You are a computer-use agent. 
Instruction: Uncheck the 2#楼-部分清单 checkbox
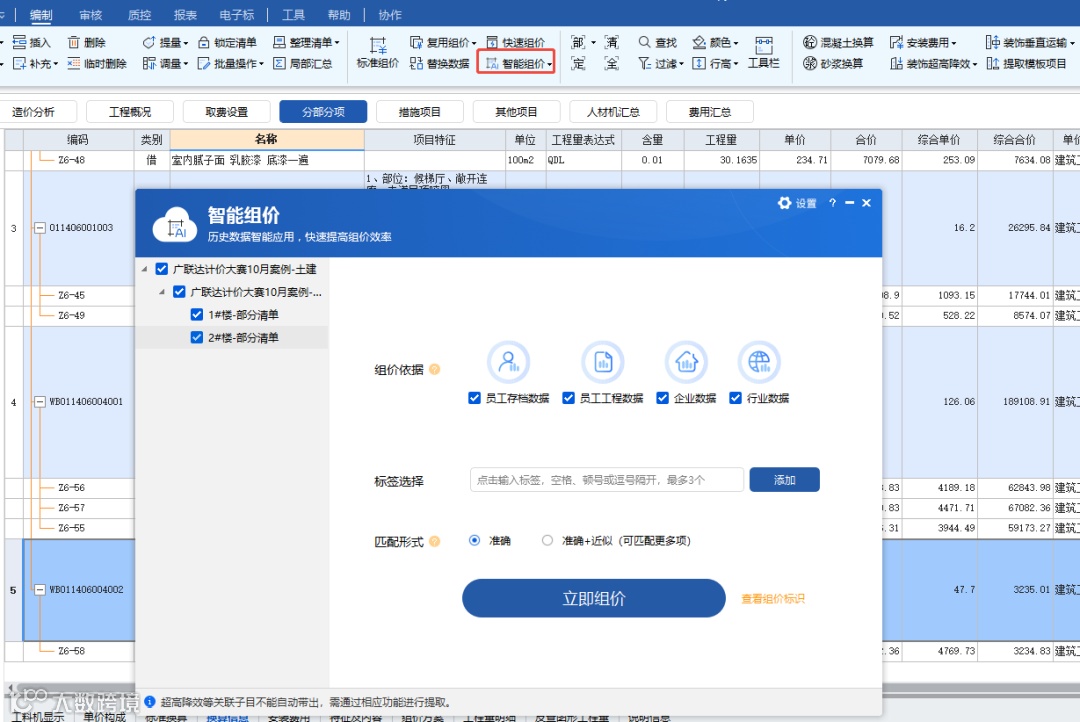197,338
